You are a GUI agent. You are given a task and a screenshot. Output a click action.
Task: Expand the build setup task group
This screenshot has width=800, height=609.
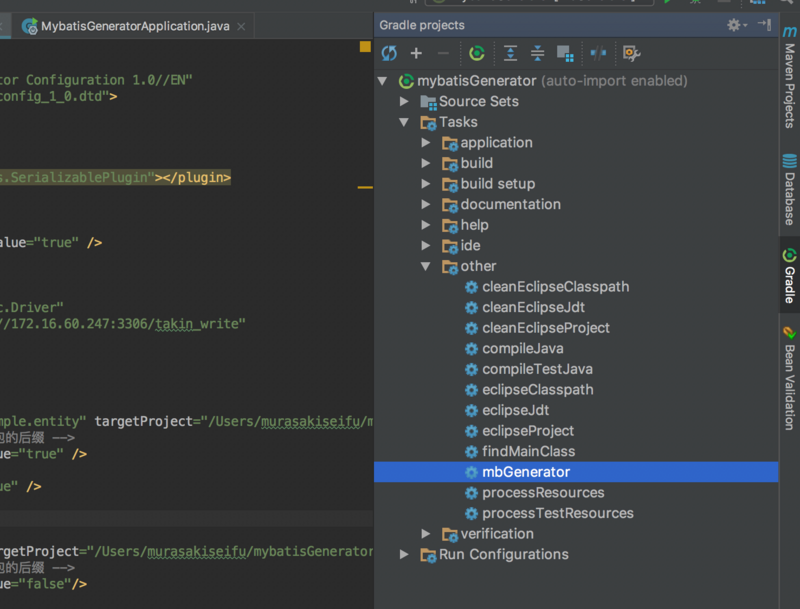(426, 184)
